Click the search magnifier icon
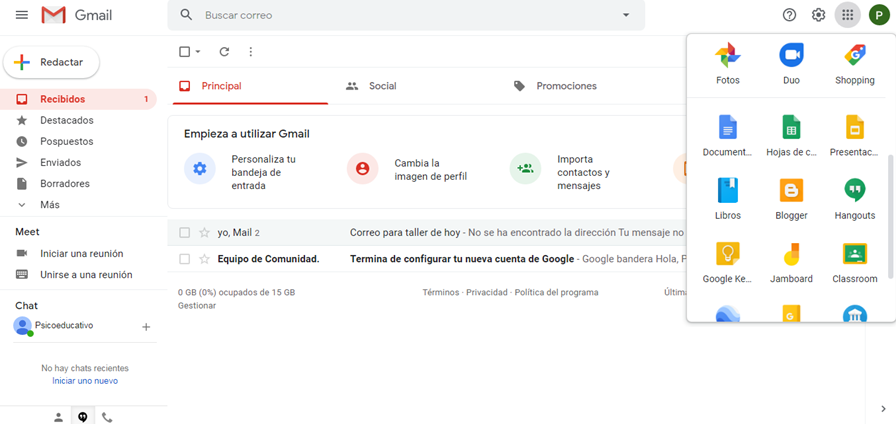 tap(186, 15)
